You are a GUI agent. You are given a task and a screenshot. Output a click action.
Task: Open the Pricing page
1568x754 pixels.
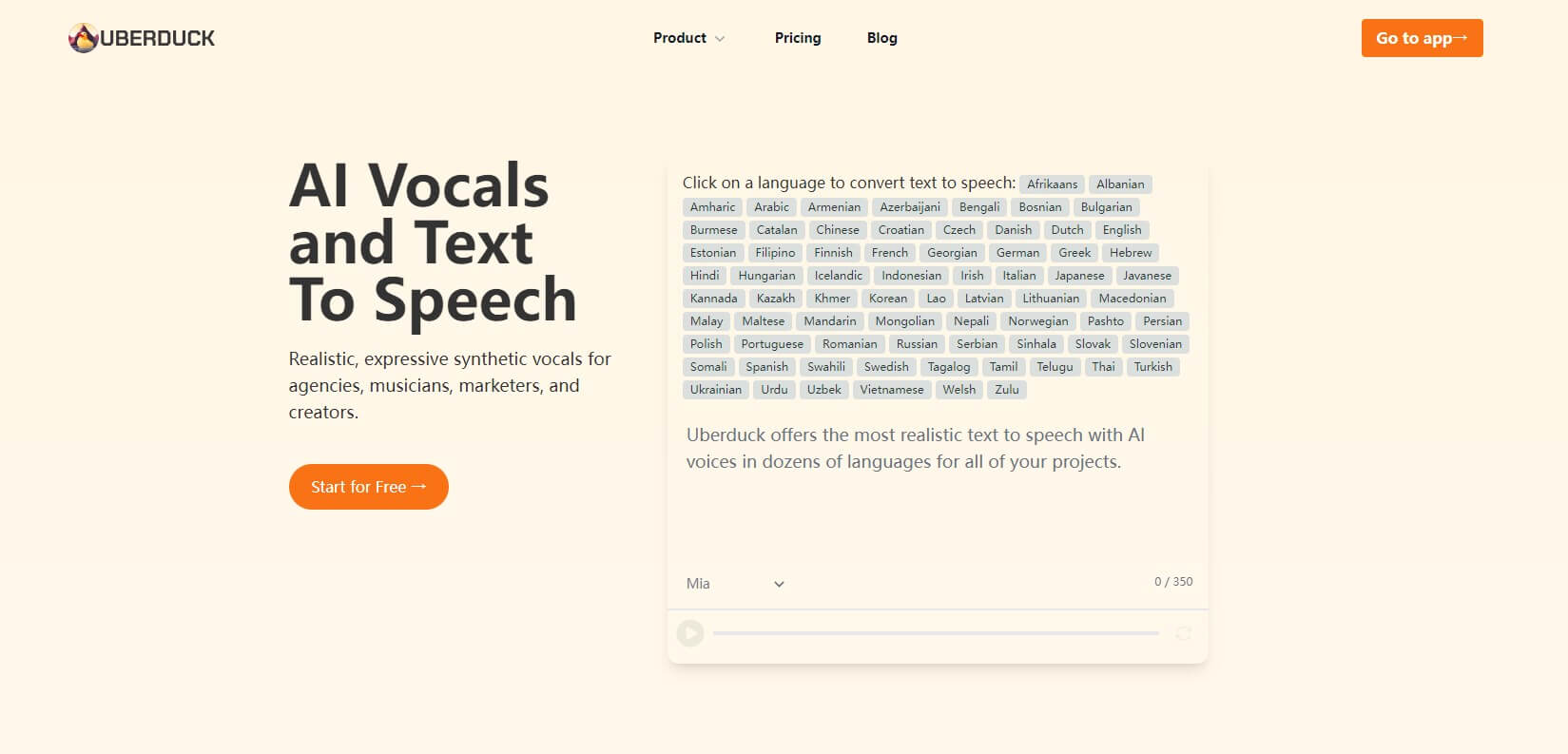point(798,38)
